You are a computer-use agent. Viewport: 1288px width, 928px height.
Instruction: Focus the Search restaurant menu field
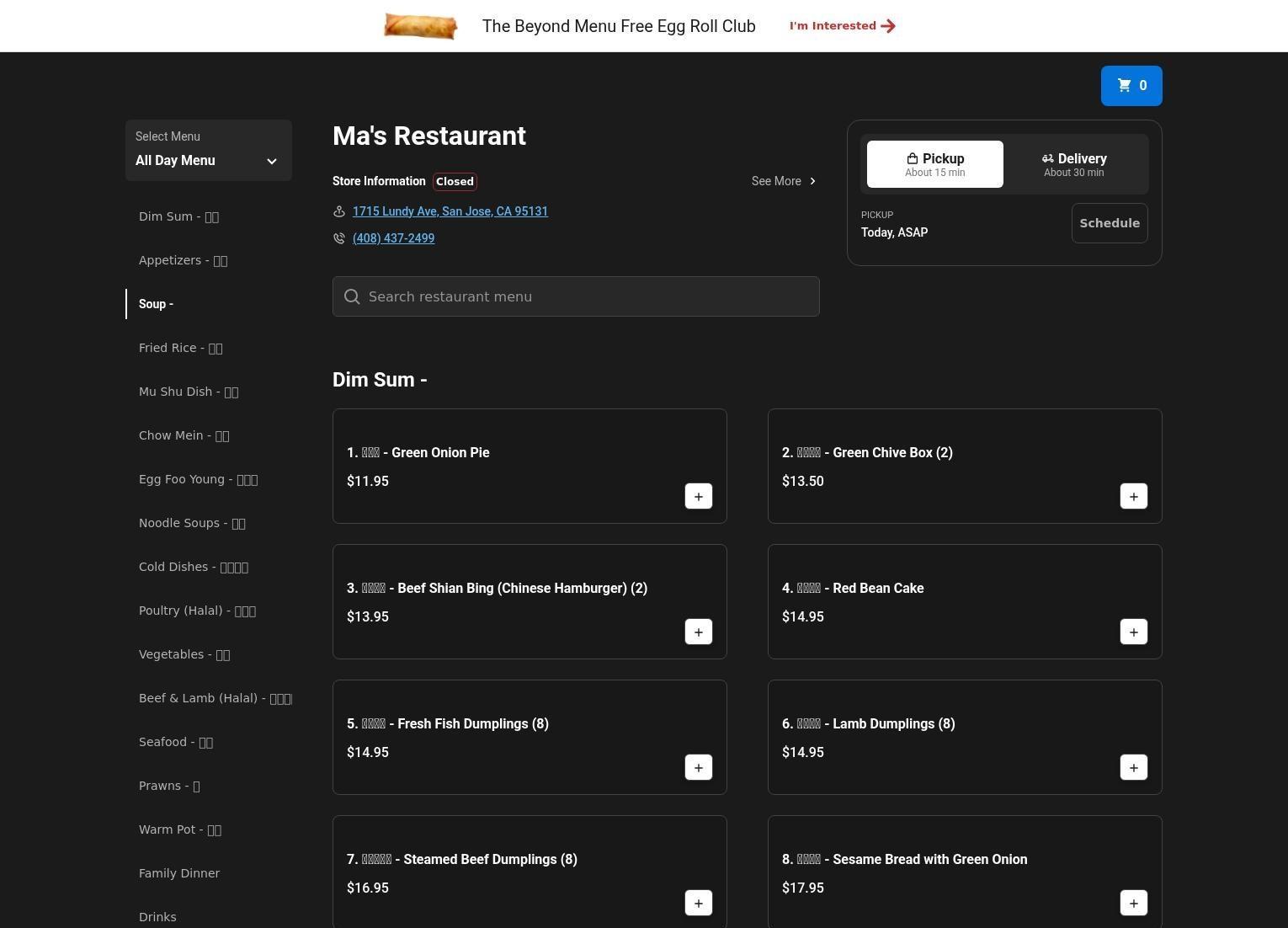[576, 296]
